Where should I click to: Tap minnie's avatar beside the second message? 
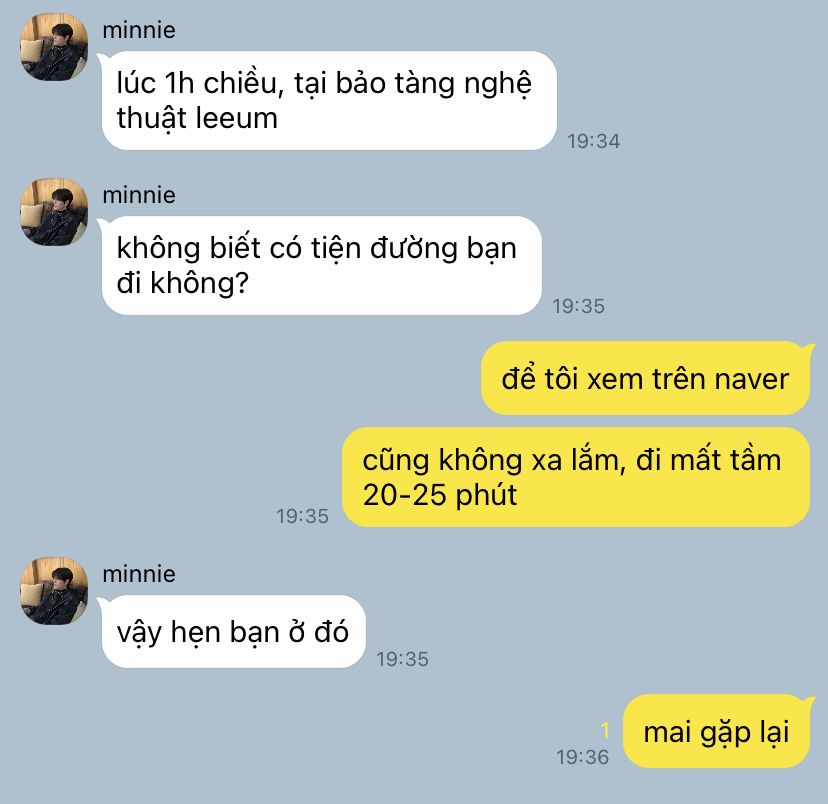tap(54, 212)
